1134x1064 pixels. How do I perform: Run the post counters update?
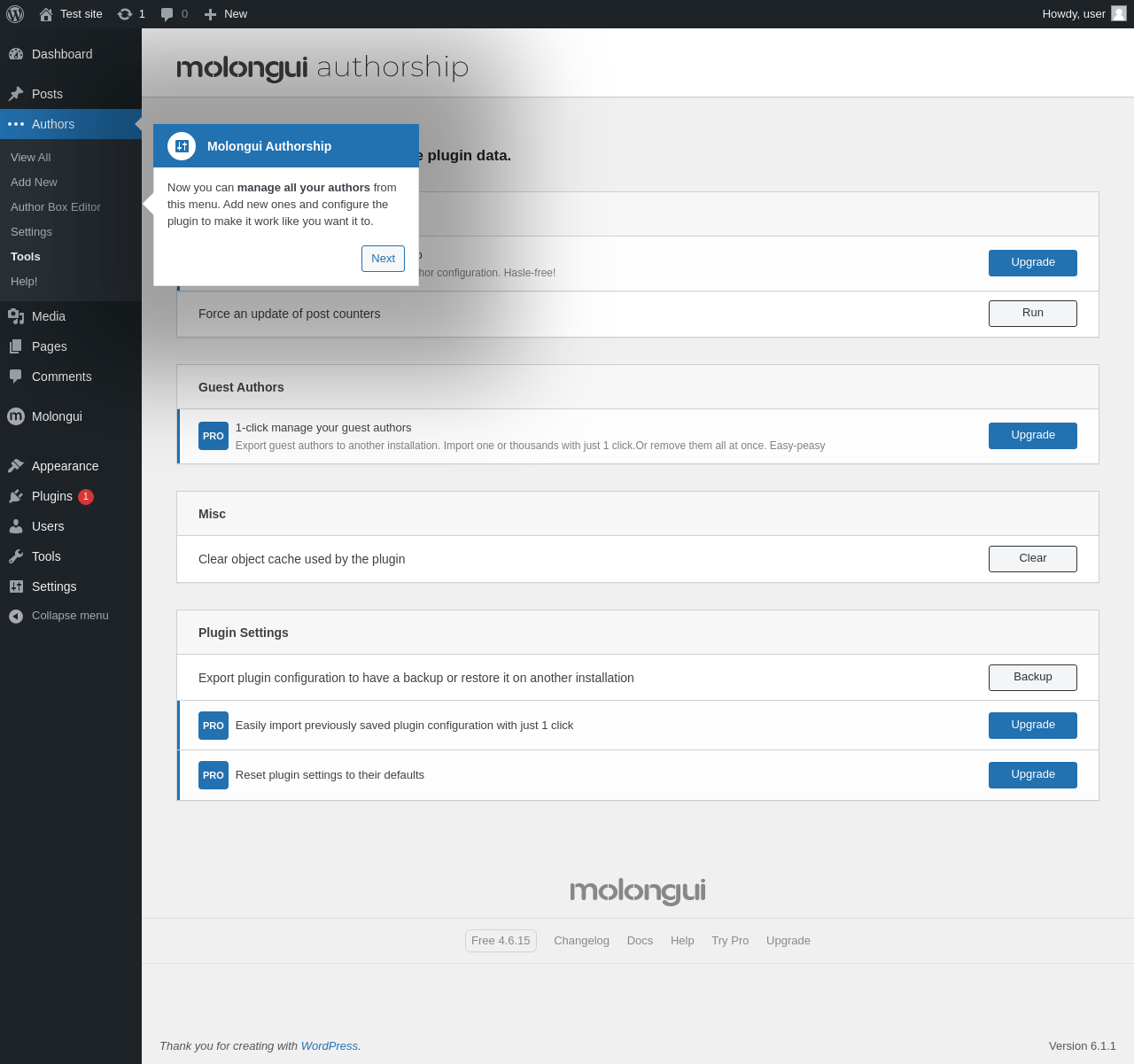click(1033, 314)
